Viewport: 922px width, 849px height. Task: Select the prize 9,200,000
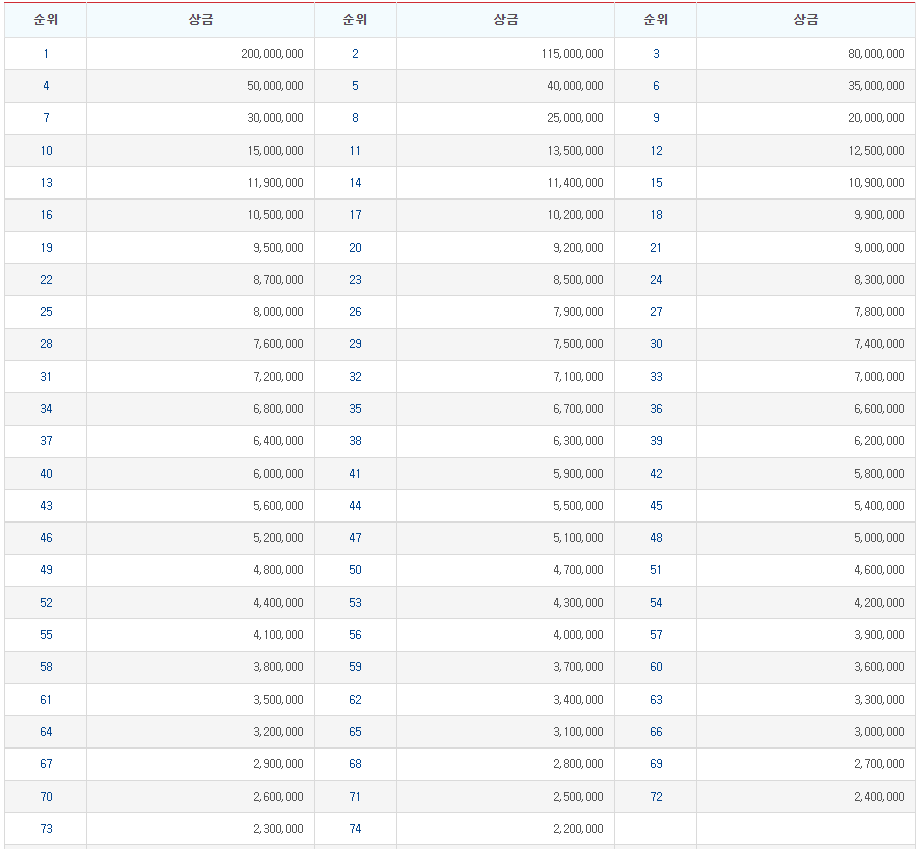click(x=578, y=248)
